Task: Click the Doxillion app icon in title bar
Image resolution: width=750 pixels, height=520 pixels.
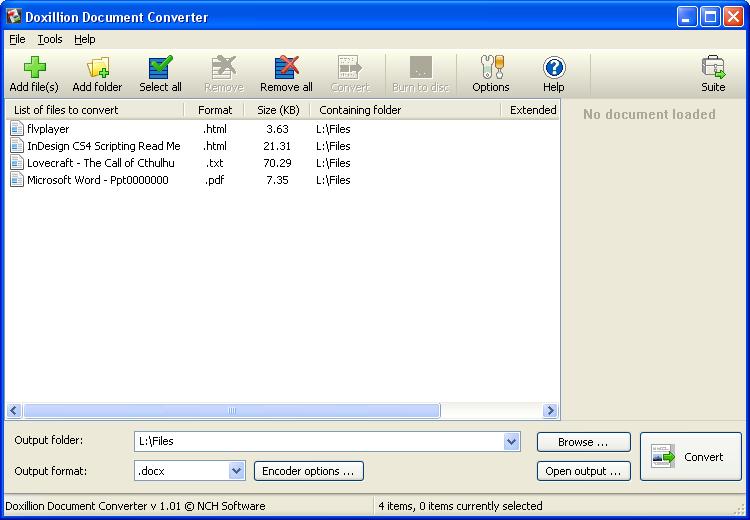Action: click(x=13, y=17)
